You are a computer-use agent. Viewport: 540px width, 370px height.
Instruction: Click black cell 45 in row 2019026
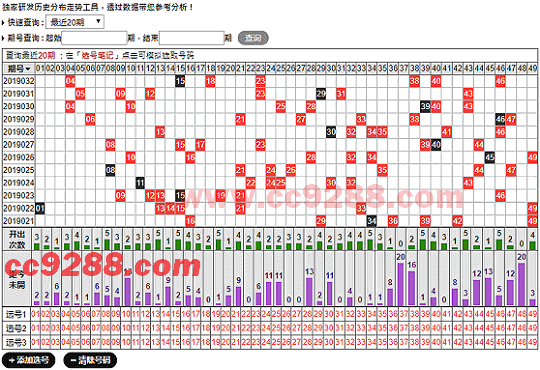click(489, 157)
